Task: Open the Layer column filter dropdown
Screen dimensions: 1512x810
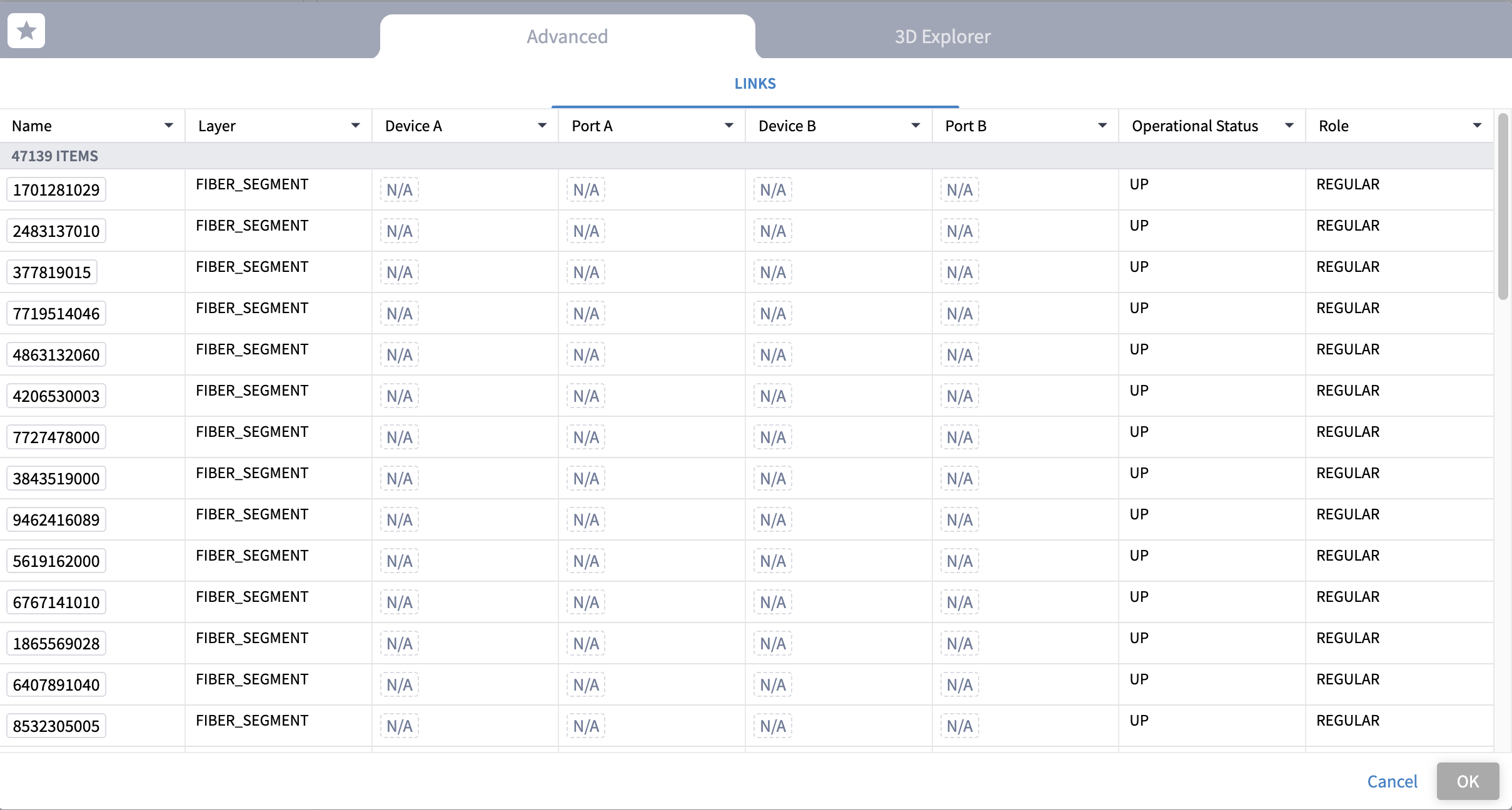Action: [355, 126]
